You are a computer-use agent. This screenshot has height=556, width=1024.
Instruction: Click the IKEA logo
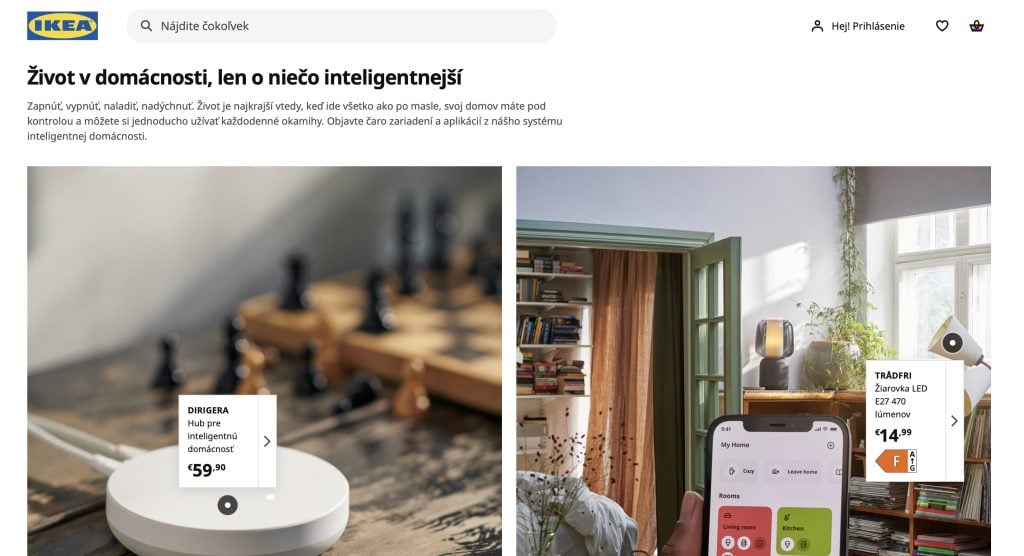(63, 26)
